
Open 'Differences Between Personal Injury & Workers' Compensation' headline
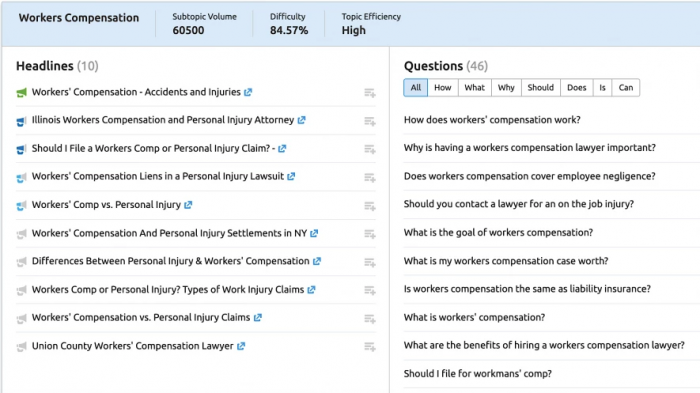[x=171, y=261]
